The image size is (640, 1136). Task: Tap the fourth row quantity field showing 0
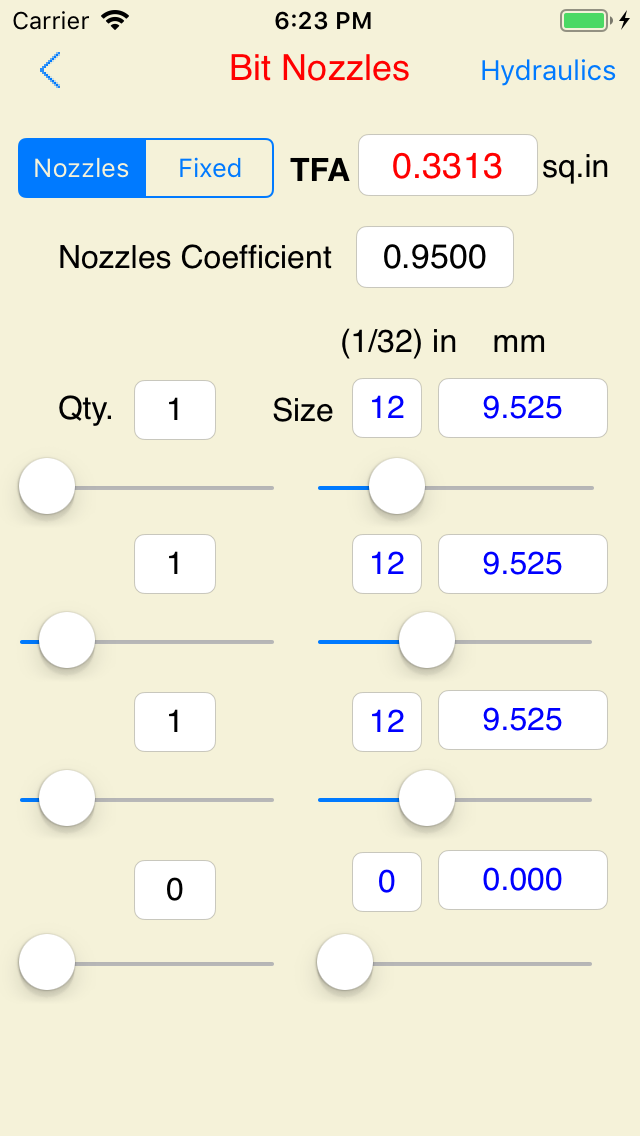point(174,890)
